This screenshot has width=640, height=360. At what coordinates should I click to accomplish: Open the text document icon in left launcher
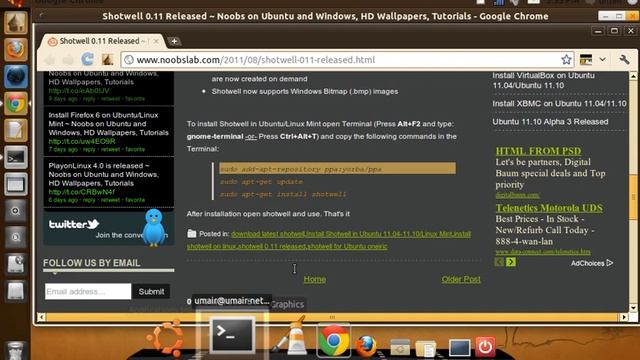(16, 131)
